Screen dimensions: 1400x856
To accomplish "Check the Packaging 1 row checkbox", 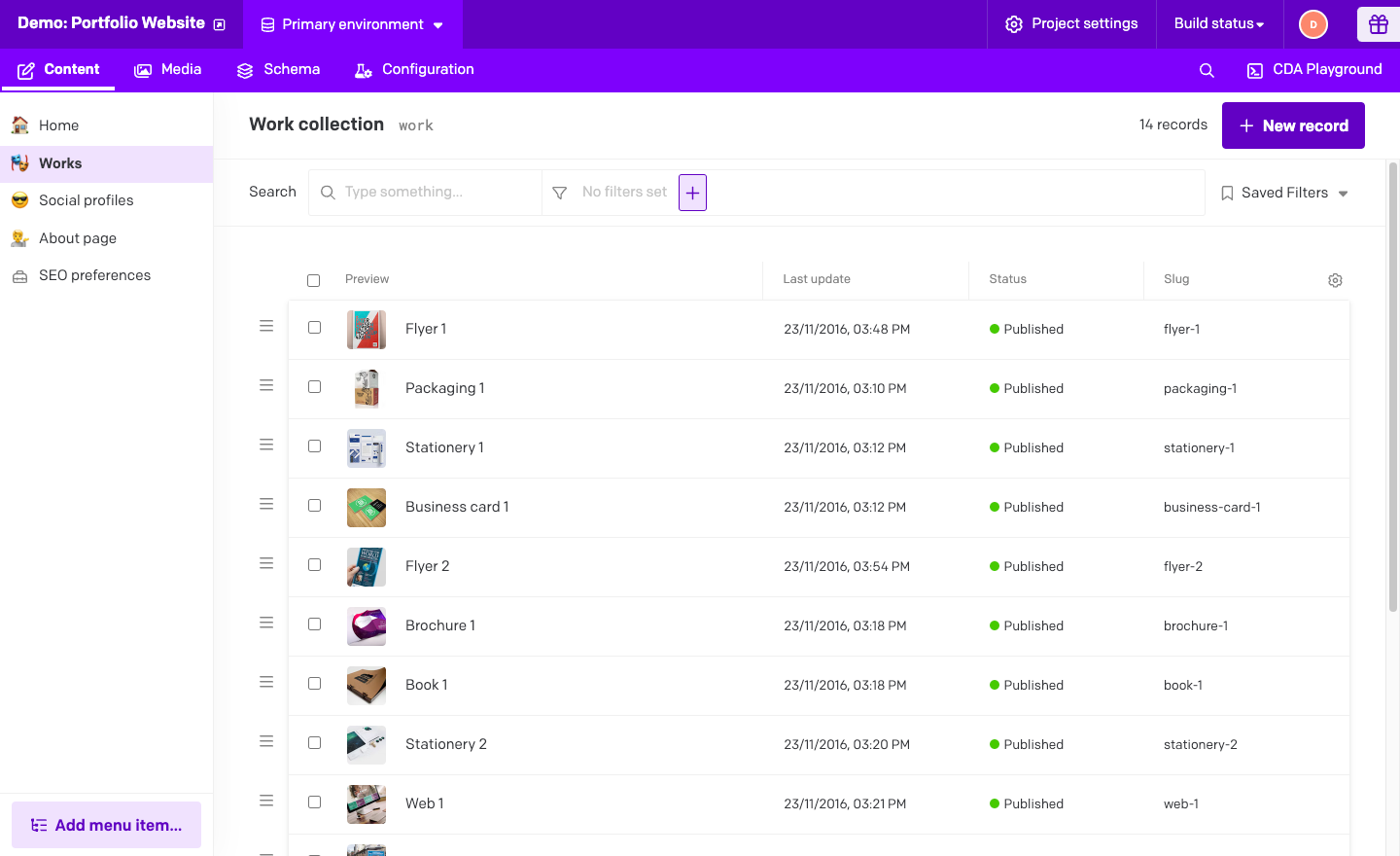I will coord(314,387).
